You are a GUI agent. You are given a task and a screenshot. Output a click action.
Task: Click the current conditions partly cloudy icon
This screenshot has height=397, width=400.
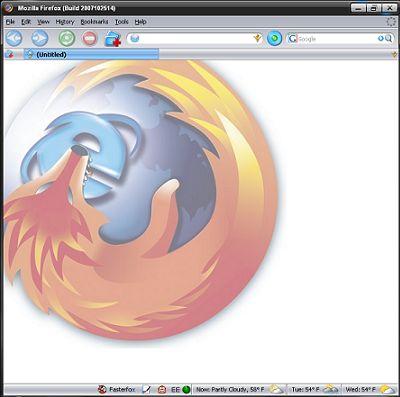(276, 389)
